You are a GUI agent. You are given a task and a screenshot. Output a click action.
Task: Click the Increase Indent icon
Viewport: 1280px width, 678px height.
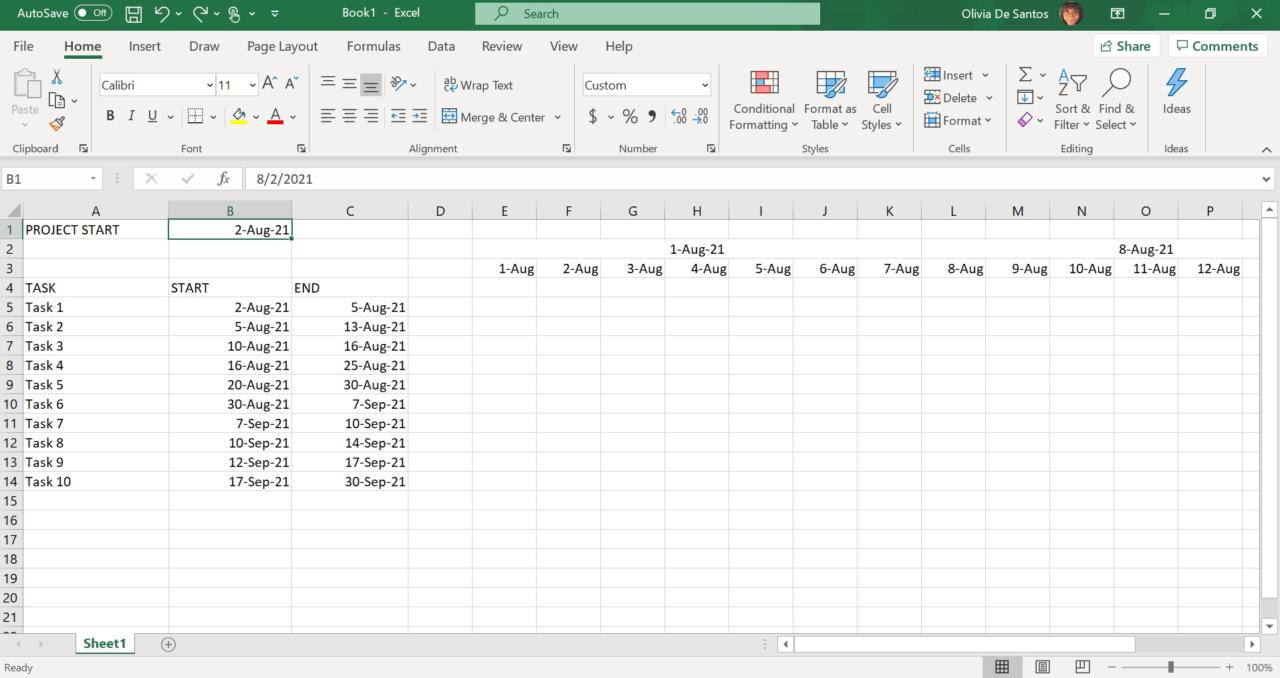pyautogui.click(x=420, y=117)
